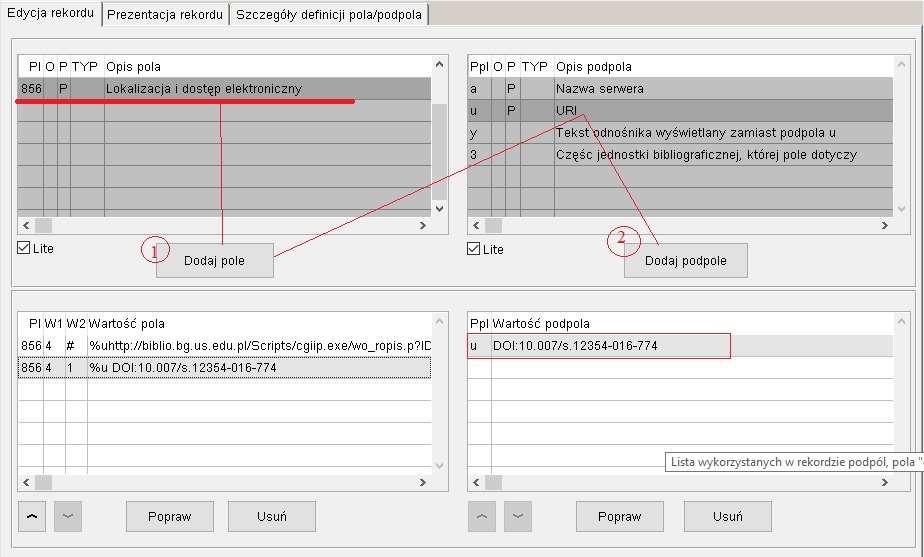Screen dimensions: 924x557
Task: Select subfield y Tekst odnośnika row
Action: 680,133
